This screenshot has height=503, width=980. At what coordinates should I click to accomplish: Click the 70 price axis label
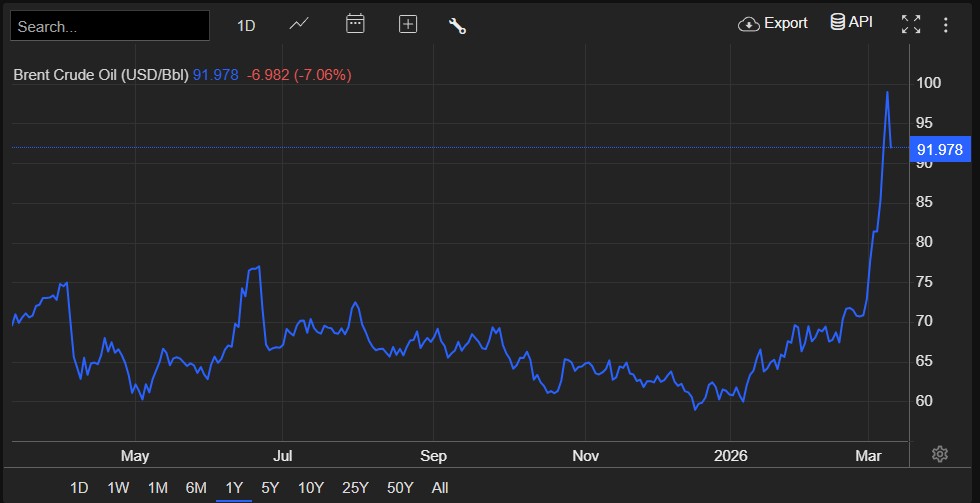[x=924, y=321]
